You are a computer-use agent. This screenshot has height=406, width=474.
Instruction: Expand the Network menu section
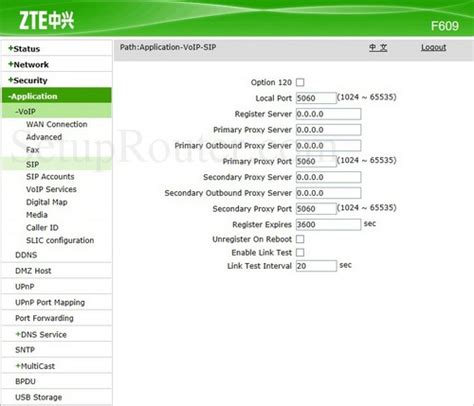pos(28,65)
